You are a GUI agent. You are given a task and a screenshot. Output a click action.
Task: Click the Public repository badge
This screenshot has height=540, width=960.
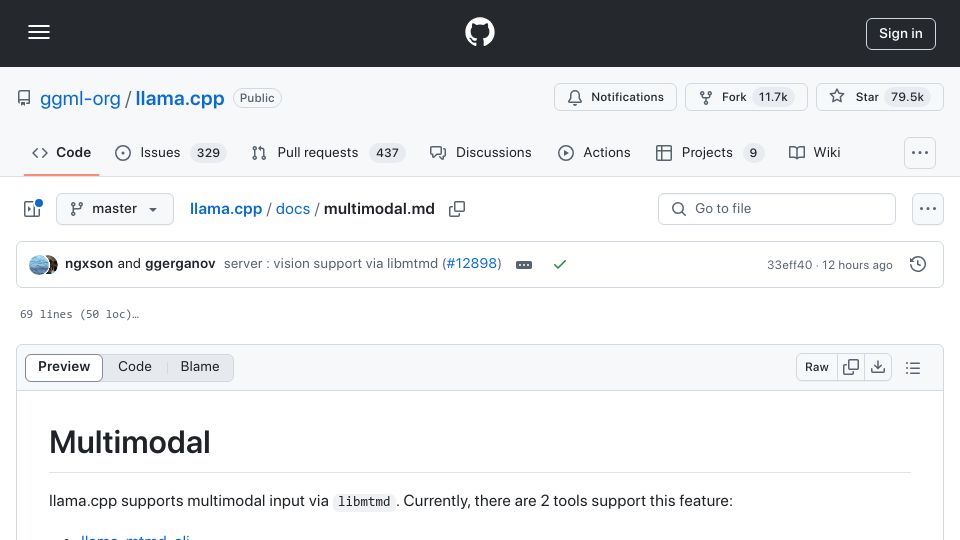pos(257,98)
